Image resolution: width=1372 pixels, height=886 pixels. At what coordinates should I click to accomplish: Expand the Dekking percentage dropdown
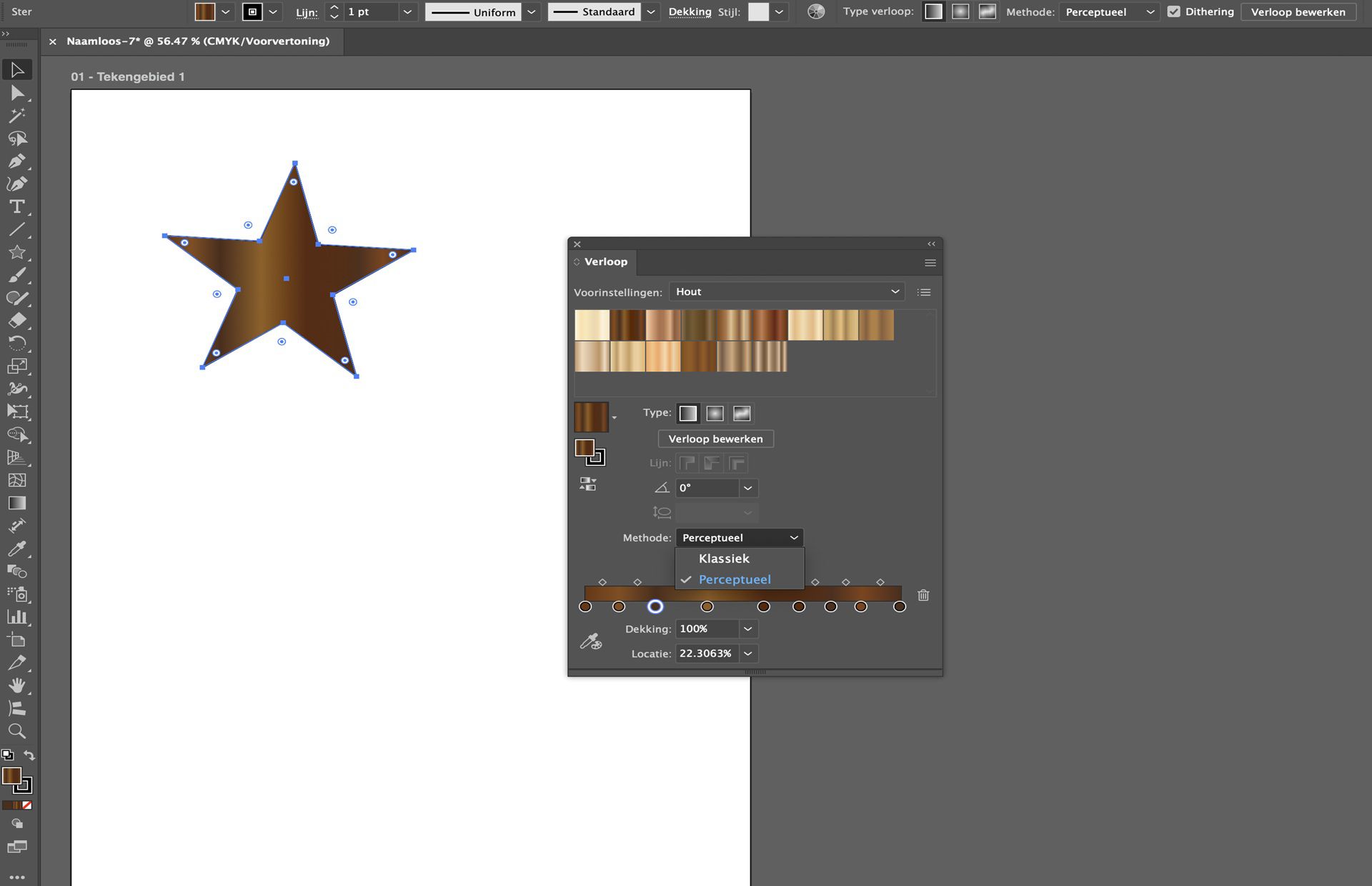(747, 629)
